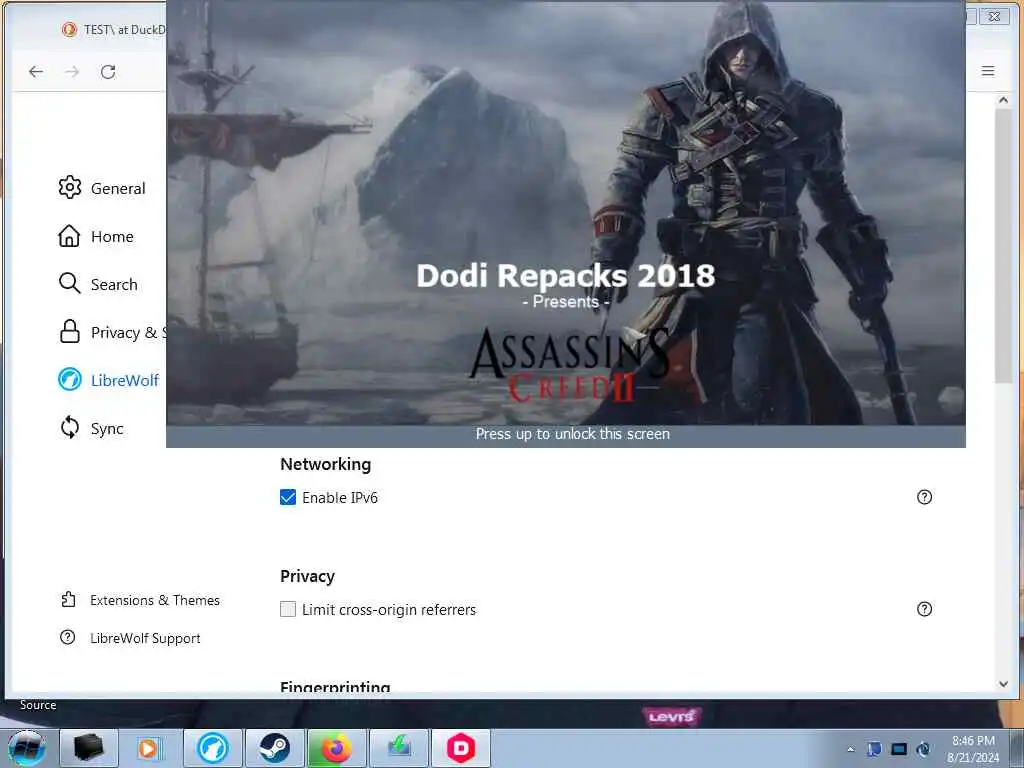Reload the page with the refresh icon
The image size is (1024, 768).
(108, 72)
